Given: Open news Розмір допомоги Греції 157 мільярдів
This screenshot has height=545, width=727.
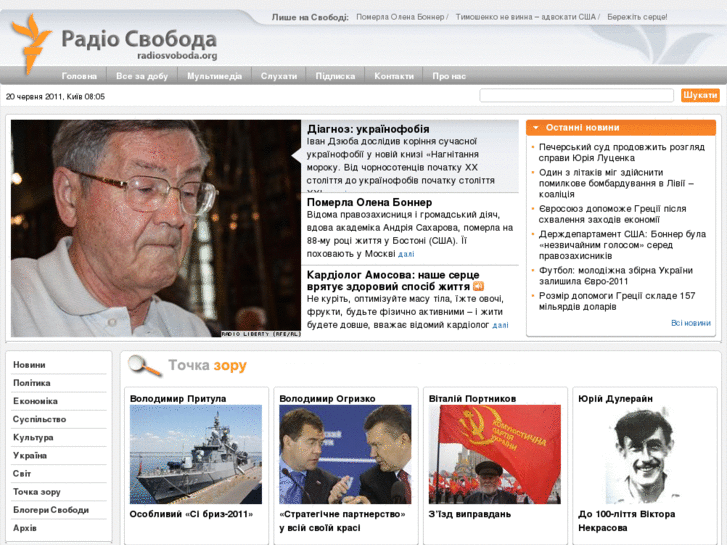Looking at the screenshot, I should click(x=617, y=301).
